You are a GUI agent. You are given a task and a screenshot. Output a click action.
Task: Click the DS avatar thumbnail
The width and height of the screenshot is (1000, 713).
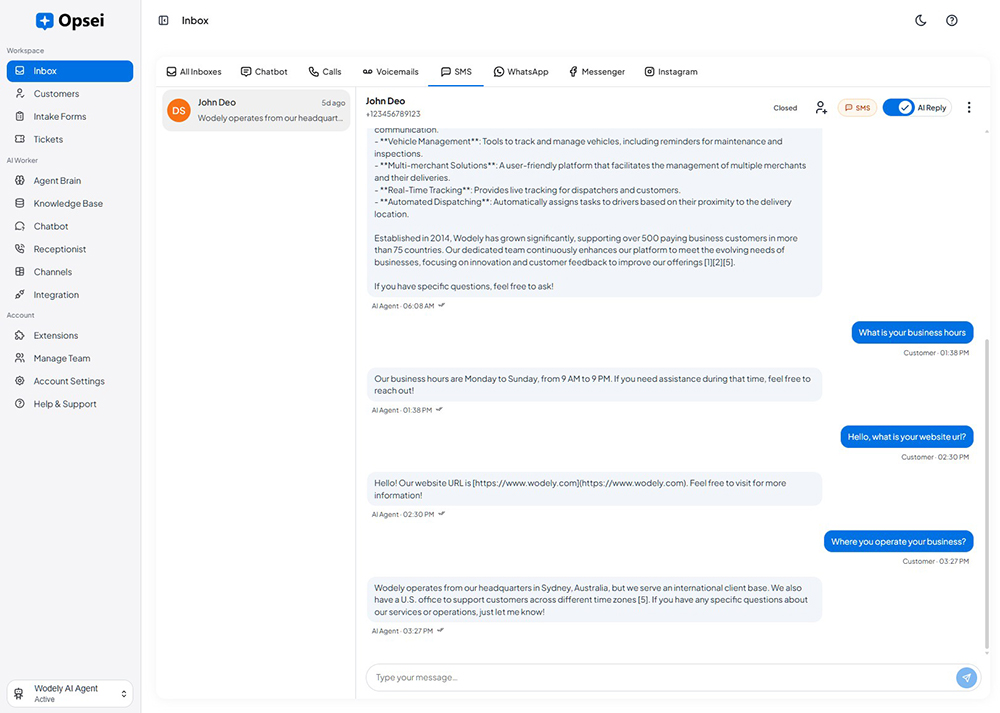point(179,110)
